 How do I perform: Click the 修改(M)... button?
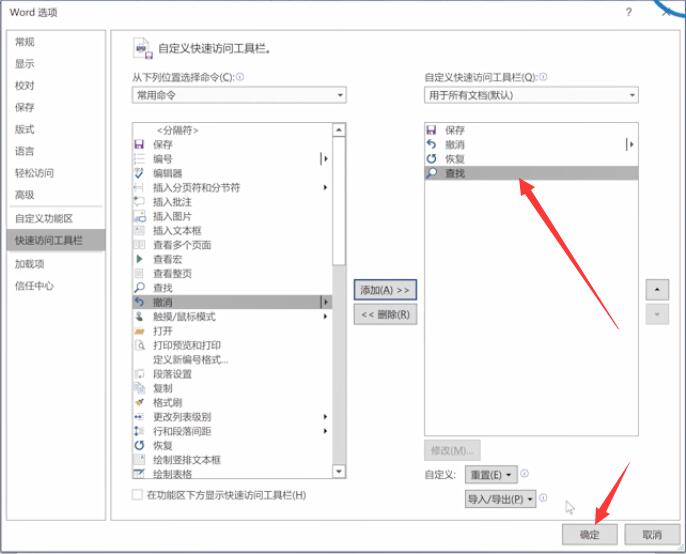(452, 450)
